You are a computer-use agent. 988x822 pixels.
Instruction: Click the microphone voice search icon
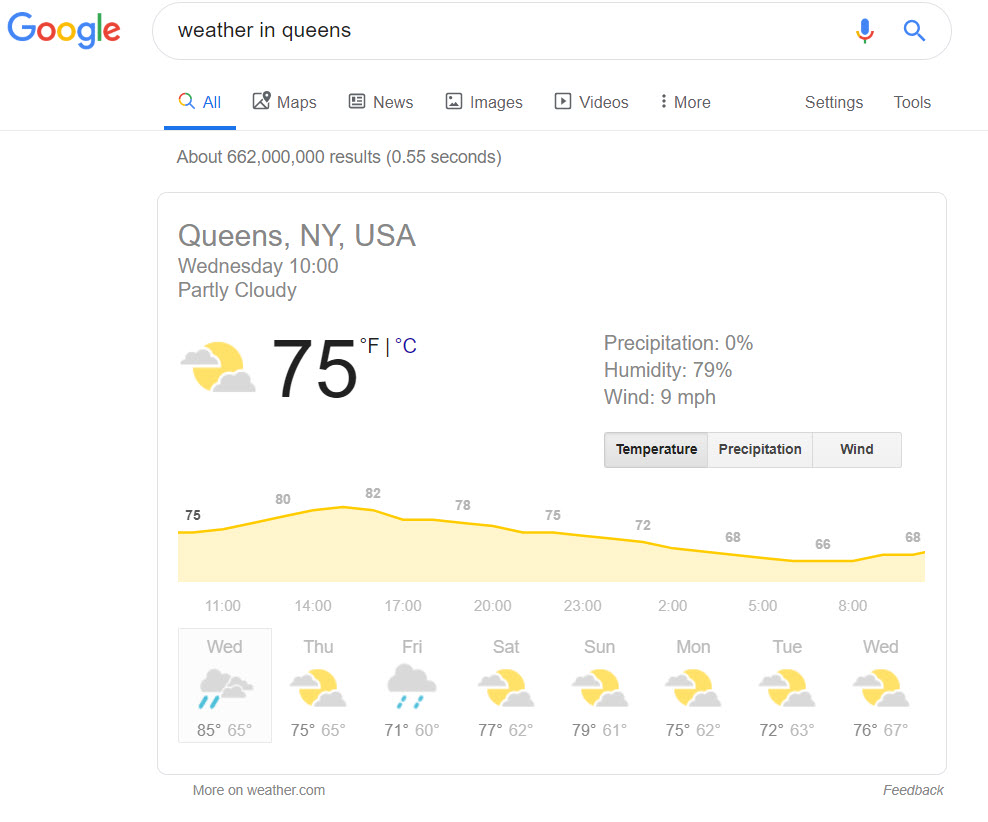coord(865,31)
